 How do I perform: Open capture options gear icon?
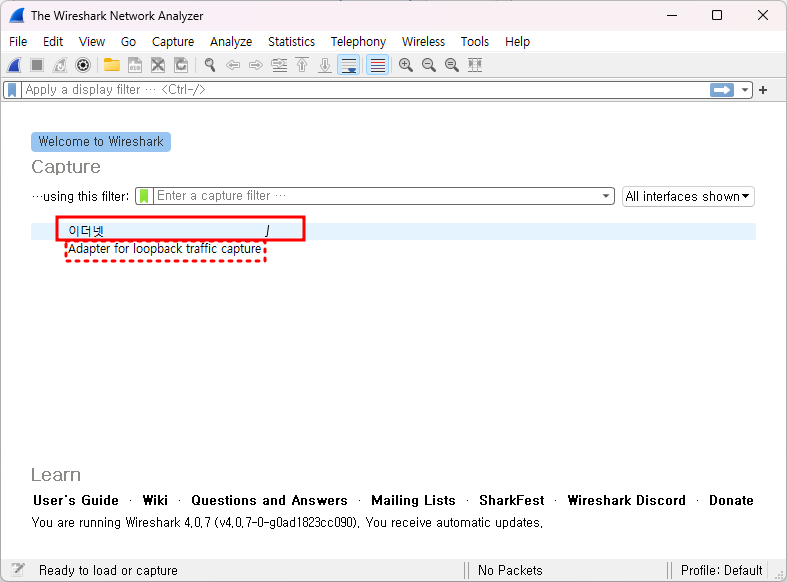tap(83, 65)
